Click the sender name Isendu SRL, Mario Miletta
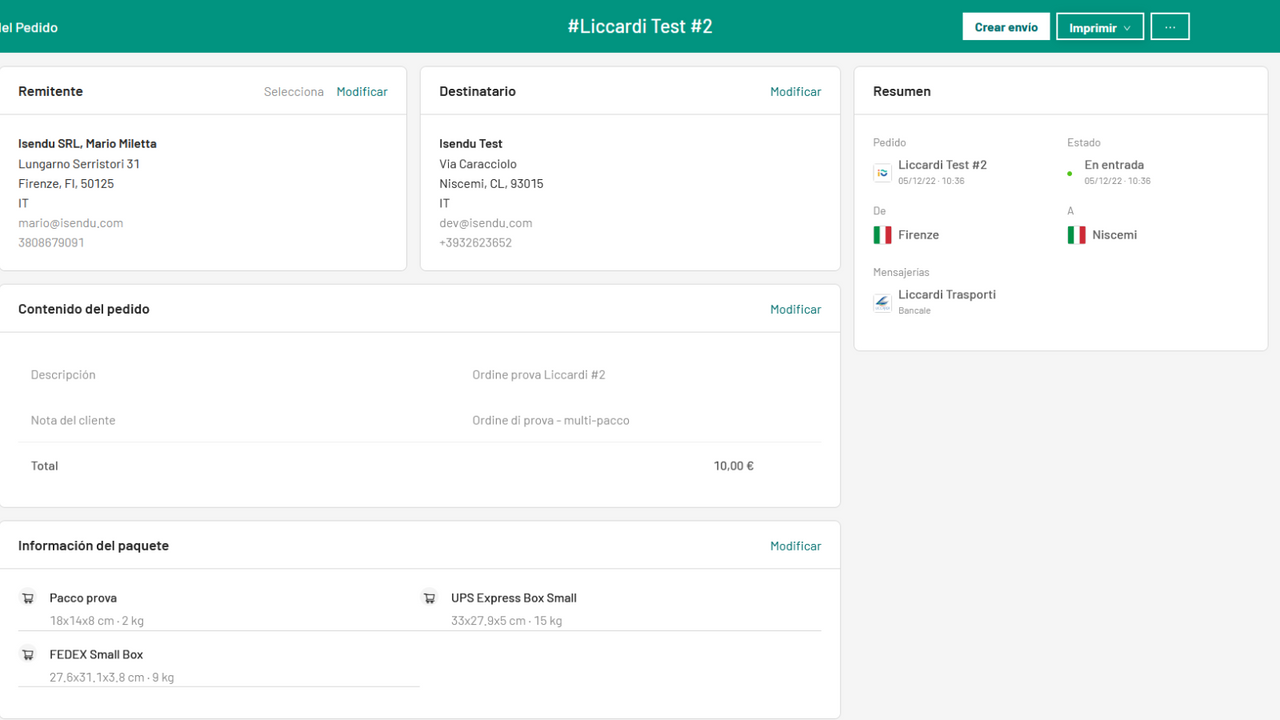This screenshot has height=720, width=1280. pyautogui.click(x=87, y=144)
